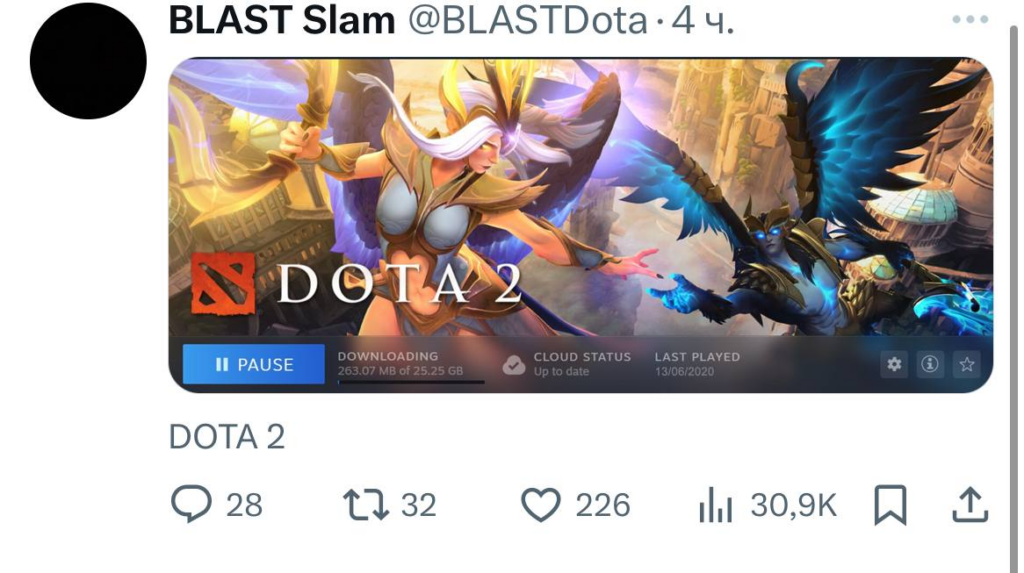Open the three-dot more options menu
Viewport: 1024px width, 573px height.
pos(970,20)
